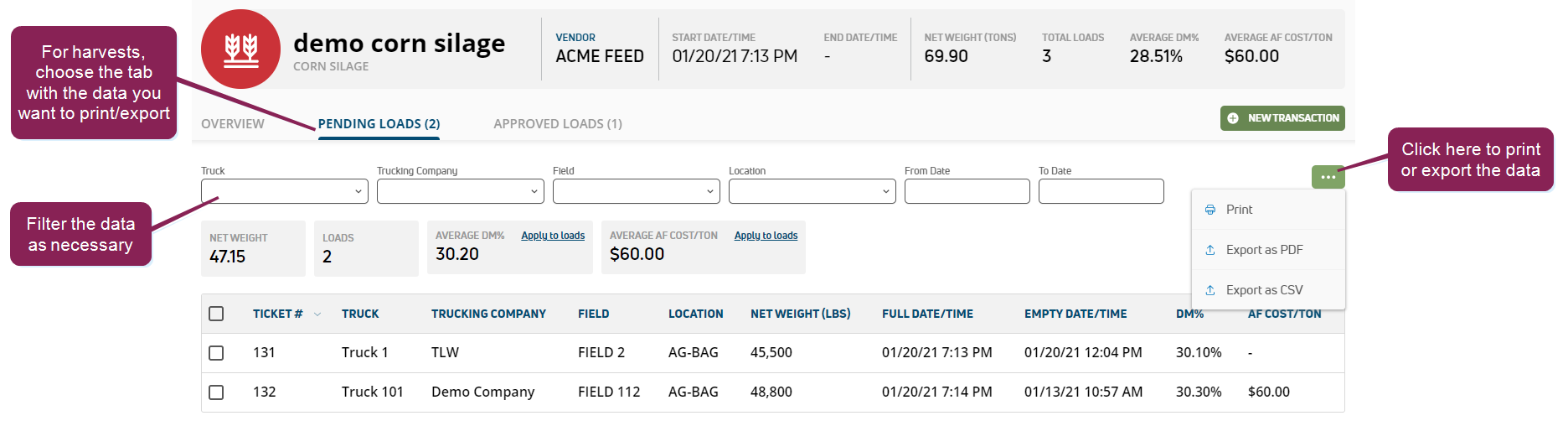Image resolution: width=1568 pixels, height=426 pixels.
Task: Select the checkbox for ticket 132
Action: tap(216, 392)
